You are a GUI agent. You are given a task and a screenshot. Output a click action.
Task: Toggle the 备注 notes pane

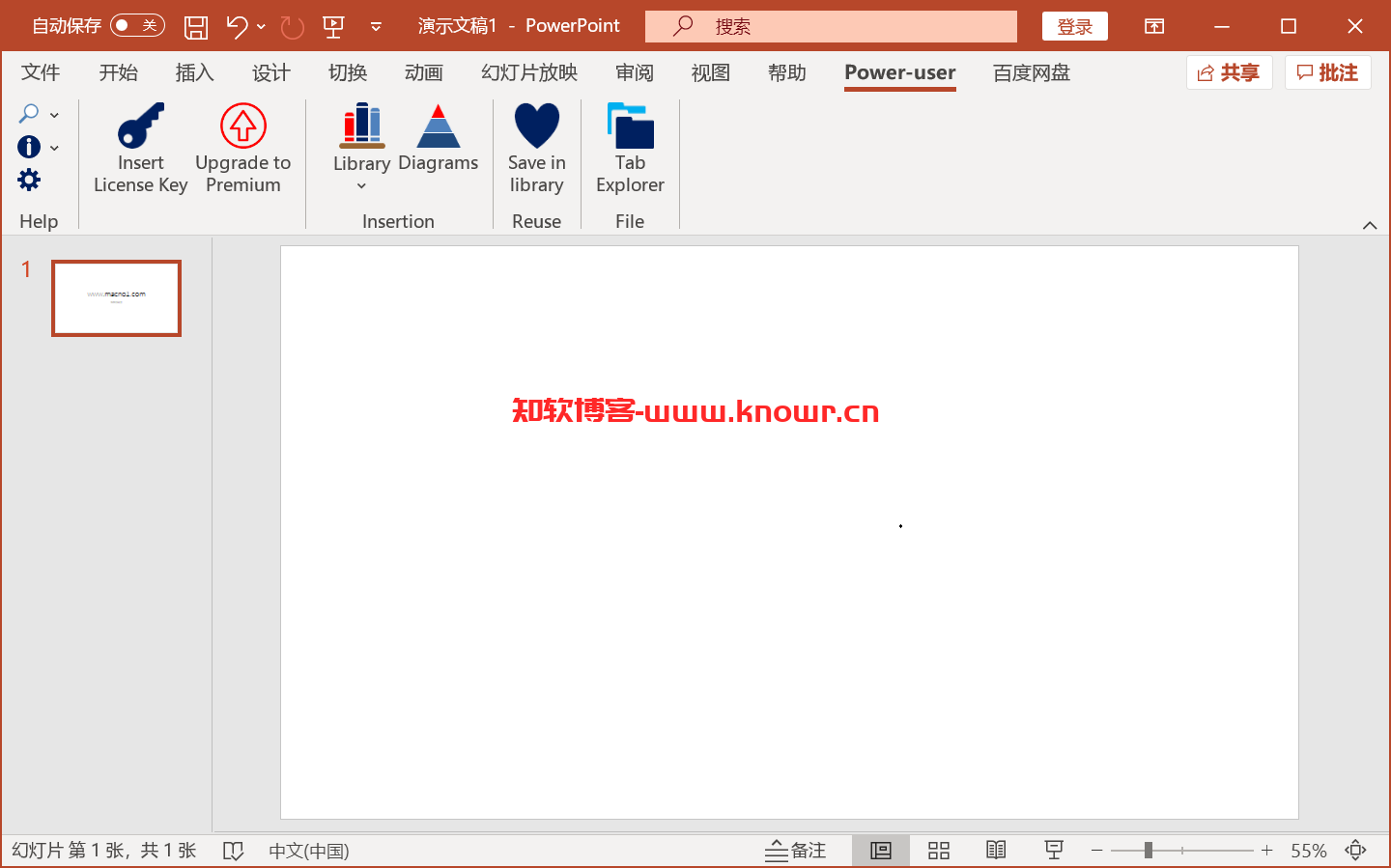796,851
